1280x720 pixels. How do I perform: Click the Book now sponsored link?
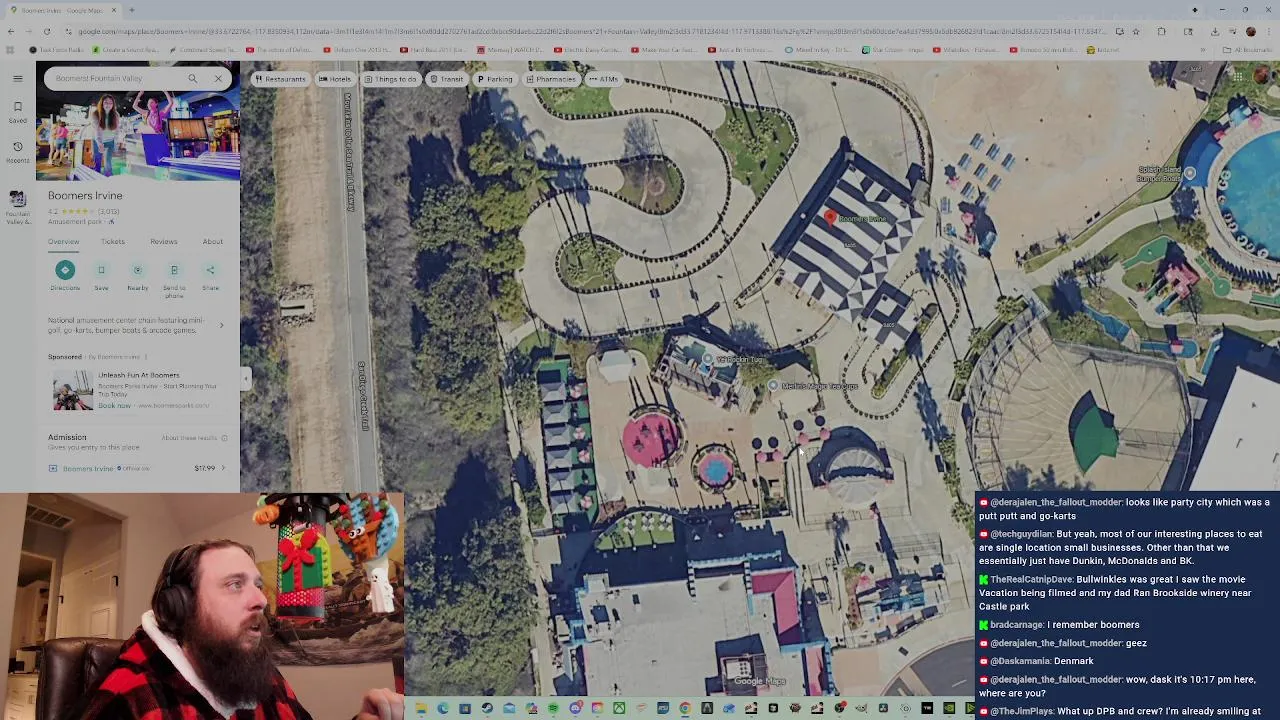[x=114, y=405]
